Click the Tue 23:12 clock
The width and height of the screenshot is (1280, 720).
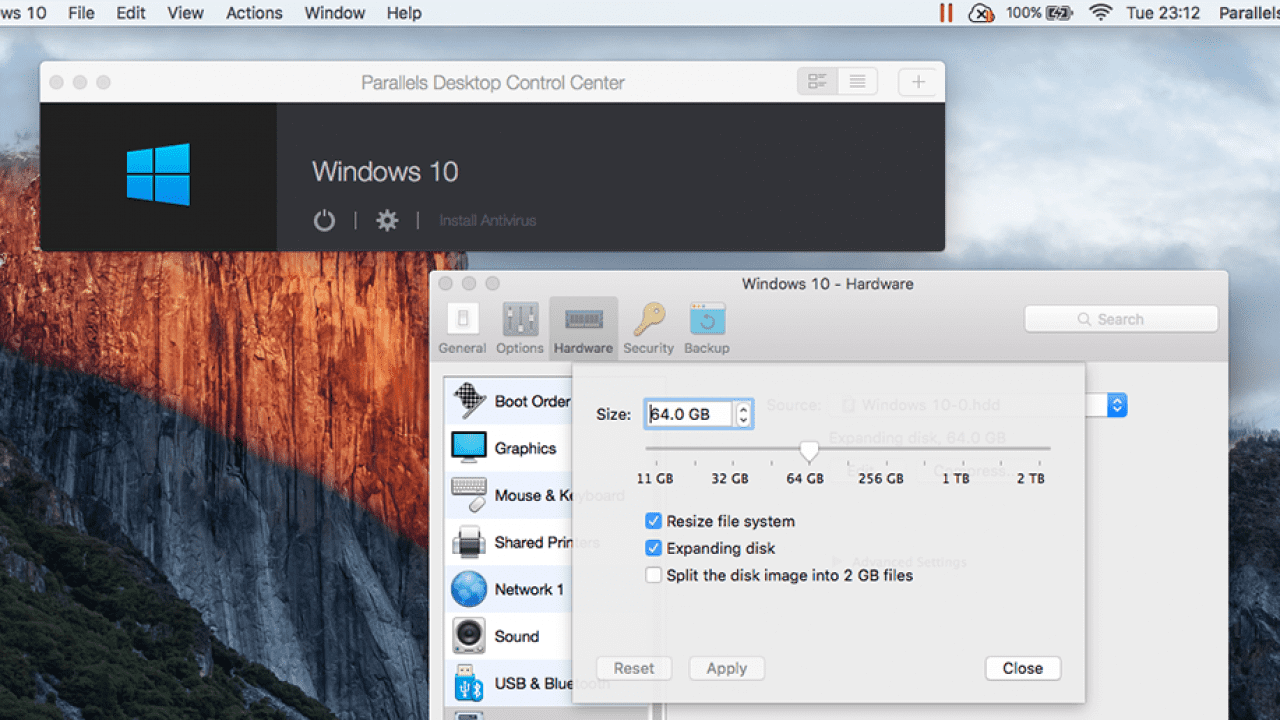tap(1163, 13)
